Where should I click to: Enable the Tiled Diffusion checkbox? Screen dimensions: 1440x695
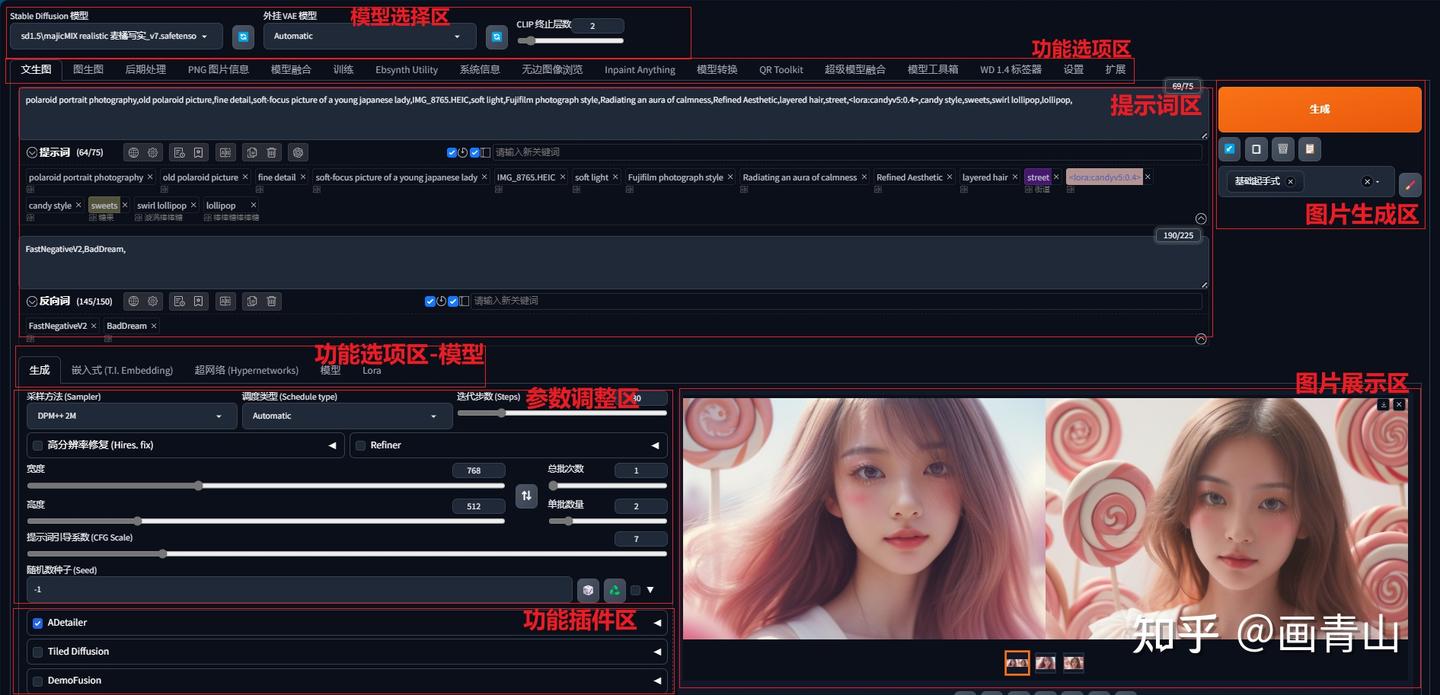tap(37, 651)
